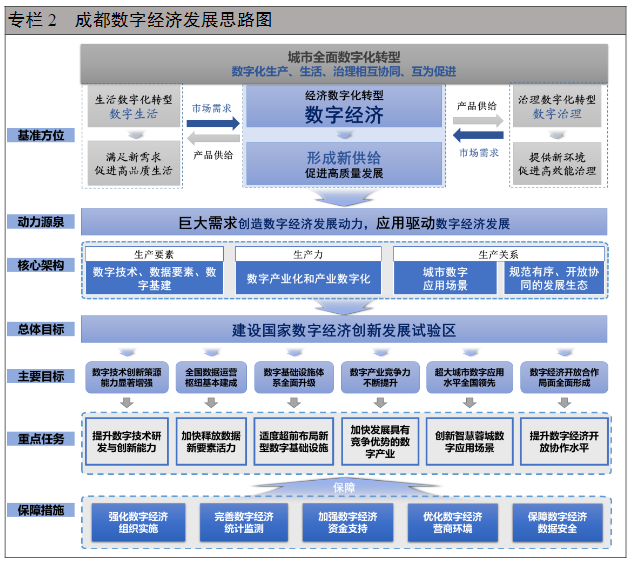Image resolution: width=632 pixels, height=566 pixels.
Task: Click the 建设国家数字经济创新发展试验区 banner
Action: (x=344, y=329)
